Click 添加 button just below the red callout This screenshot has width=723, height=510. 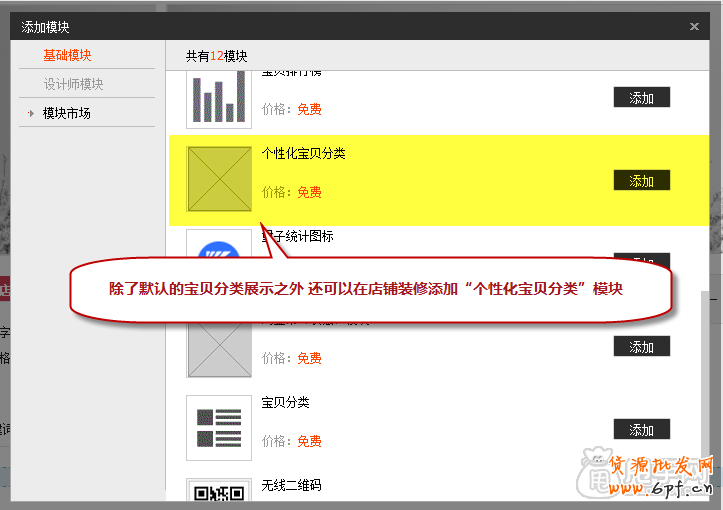(641, 347)
